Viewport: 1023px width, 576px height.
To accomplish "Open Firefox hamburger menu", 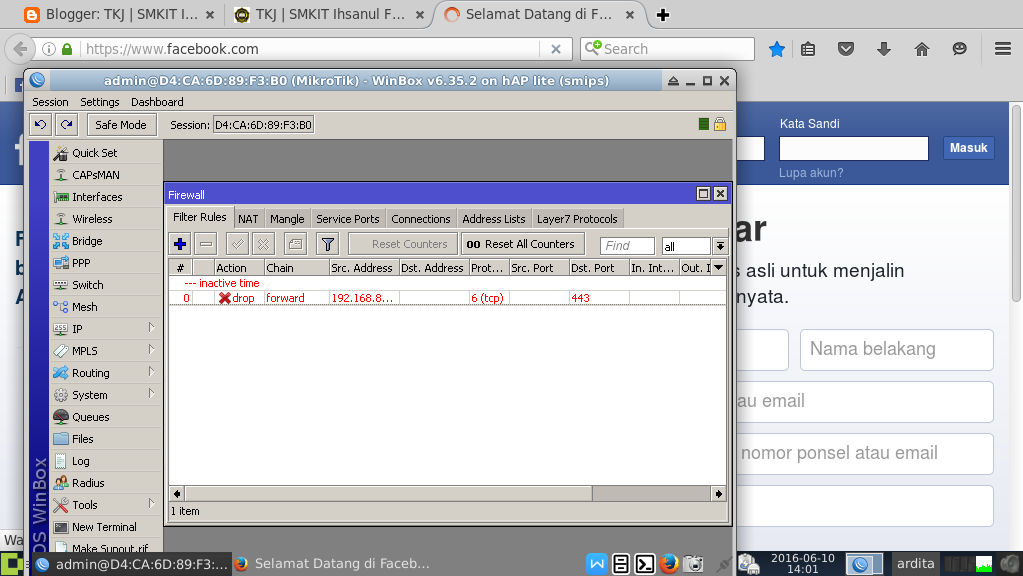I will tap(1003, 49).
